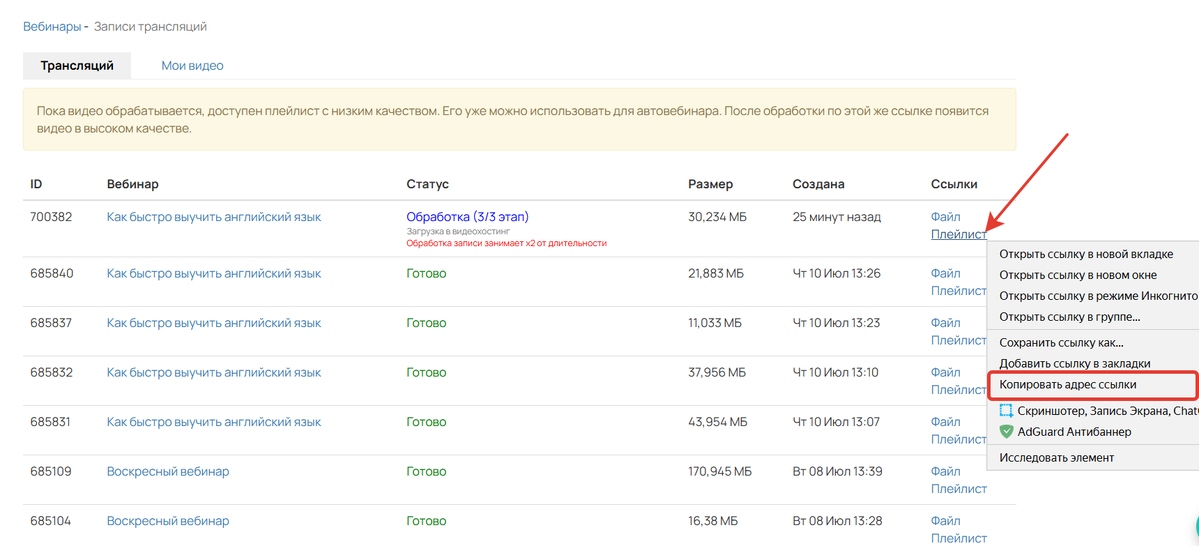Go to "Вебинары" breadcrumb link
The height and width of the screenshot is (546, 1199).
pos(52,26)
